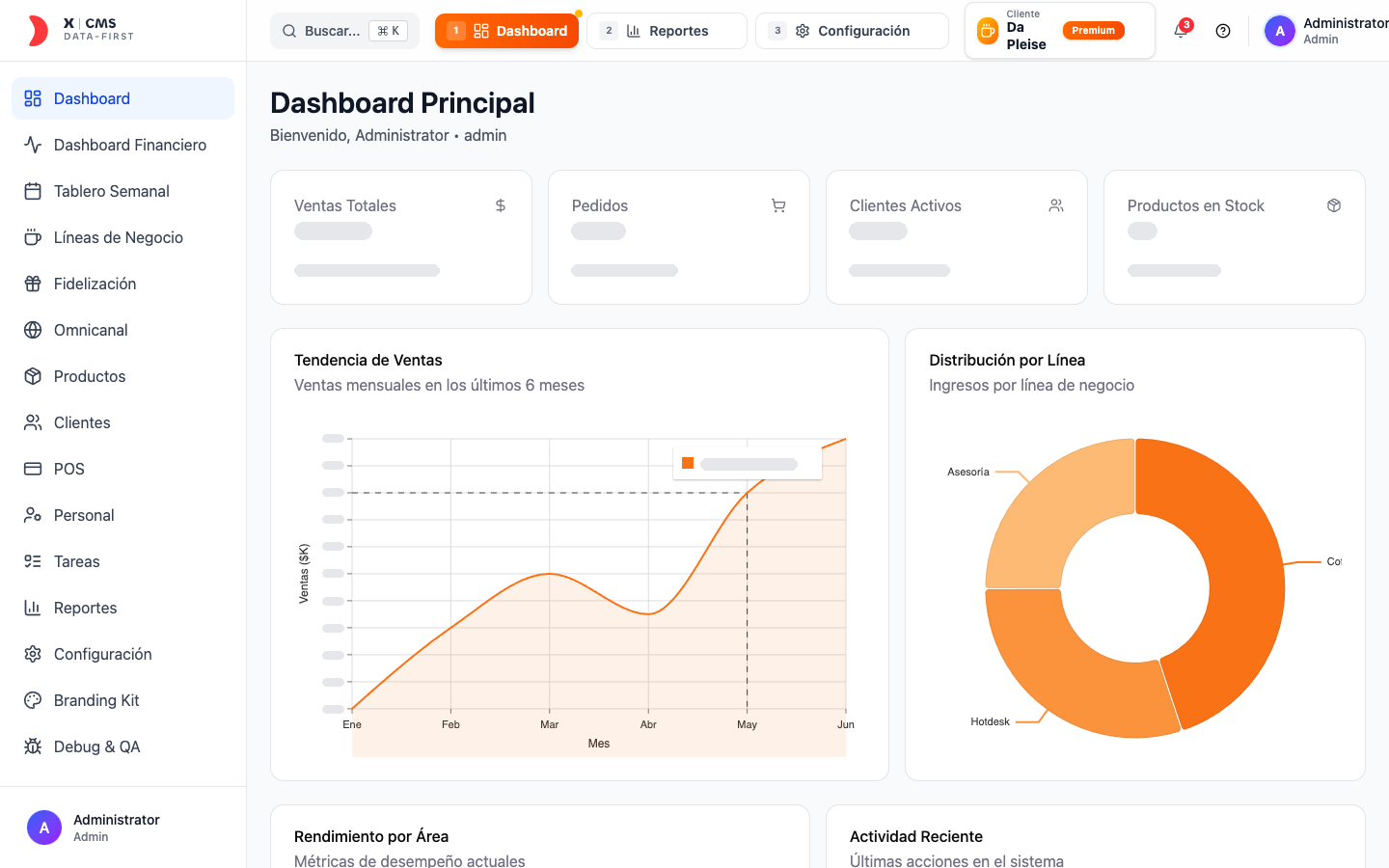The width and height of the screenshot is (1389, 868).
Task: Click the Branding Kit palette icon
Action: (x=33, y=700)
